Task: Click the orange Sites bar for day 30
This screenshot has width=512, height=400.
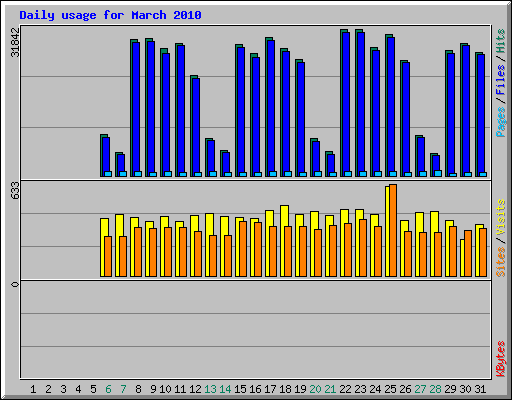Action: (468, 253)
